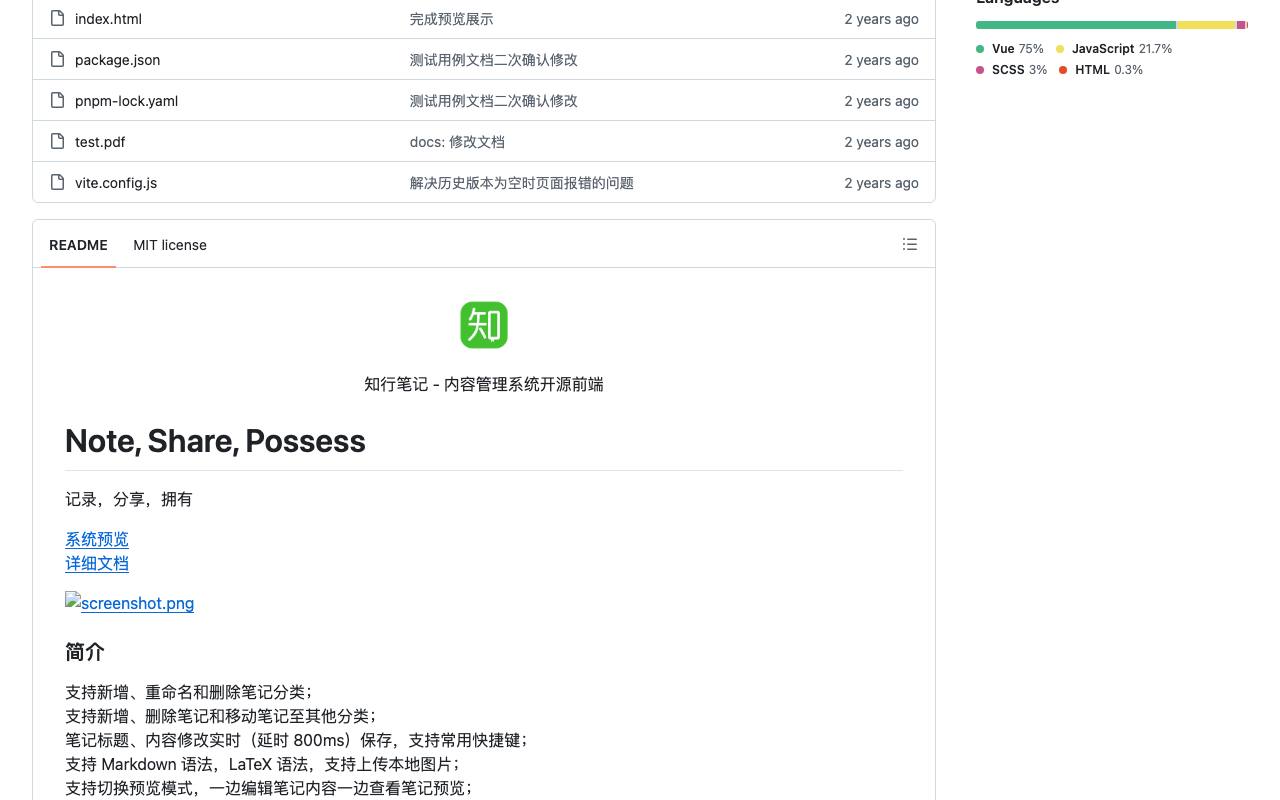Click the 2 years ago timestamp for vite.config.js
Image resolution: width=1280 pixels, height=800 pixels.
tap(881, 183)
